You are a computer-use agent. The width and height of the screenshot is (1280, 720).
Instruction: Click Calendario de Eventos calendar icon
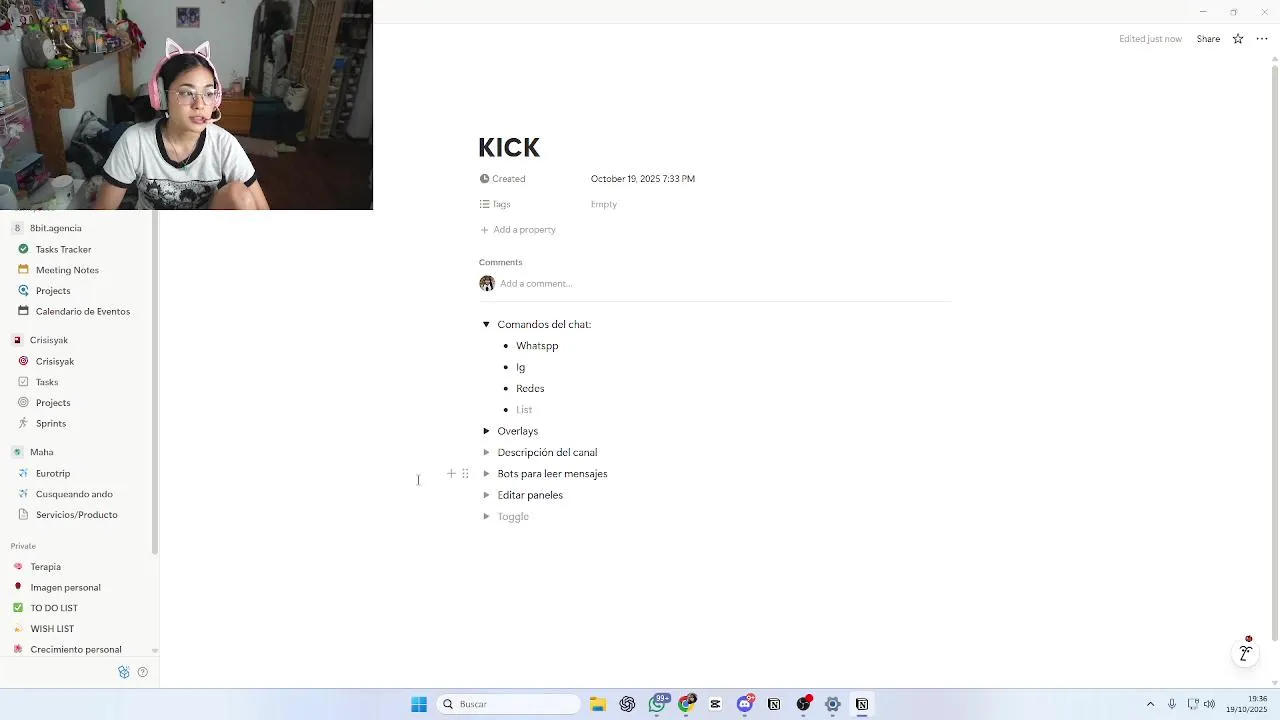(23, 311)
